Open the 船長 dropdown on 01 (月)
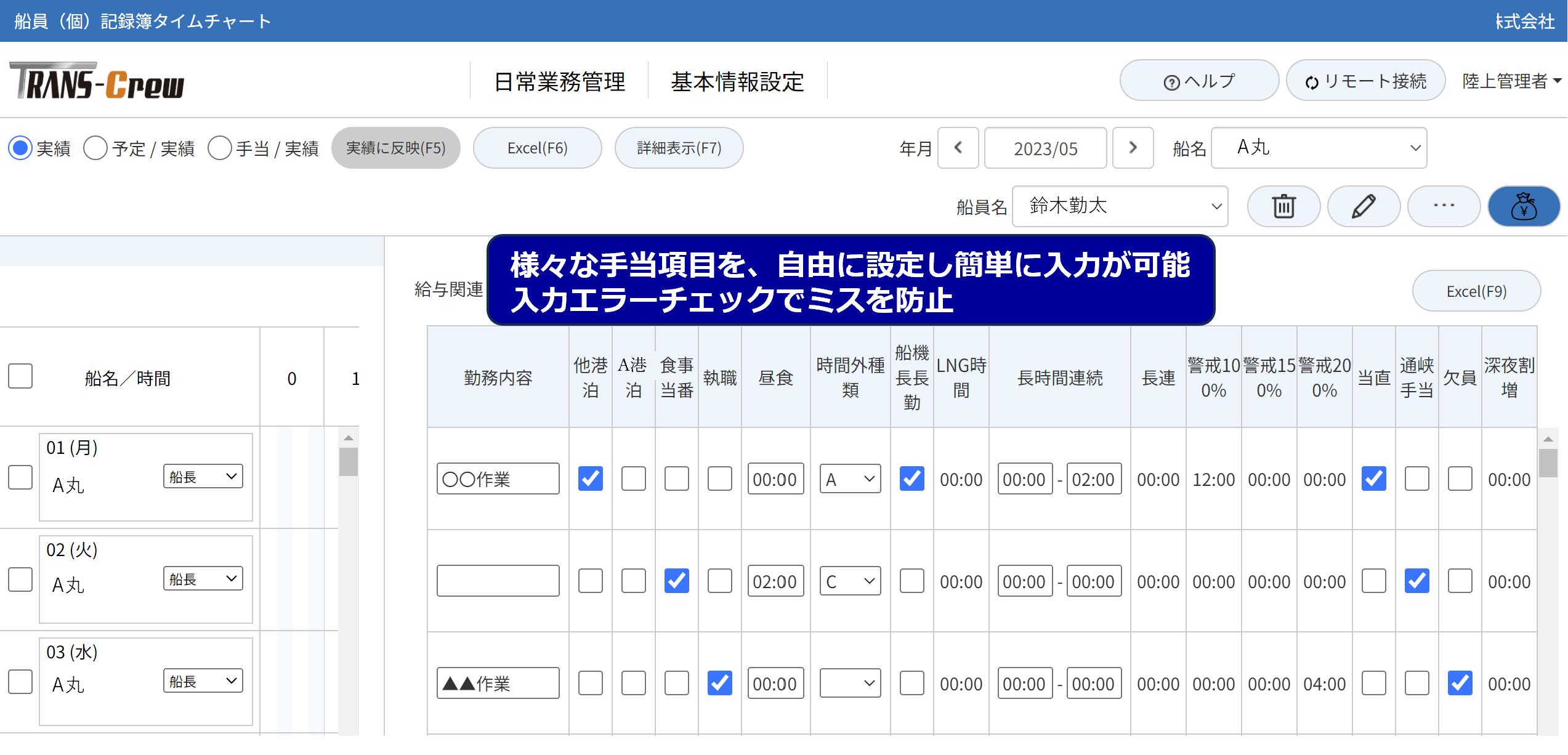The width and height of the screenshot is (1568, 755). click(x=203, y=475)
